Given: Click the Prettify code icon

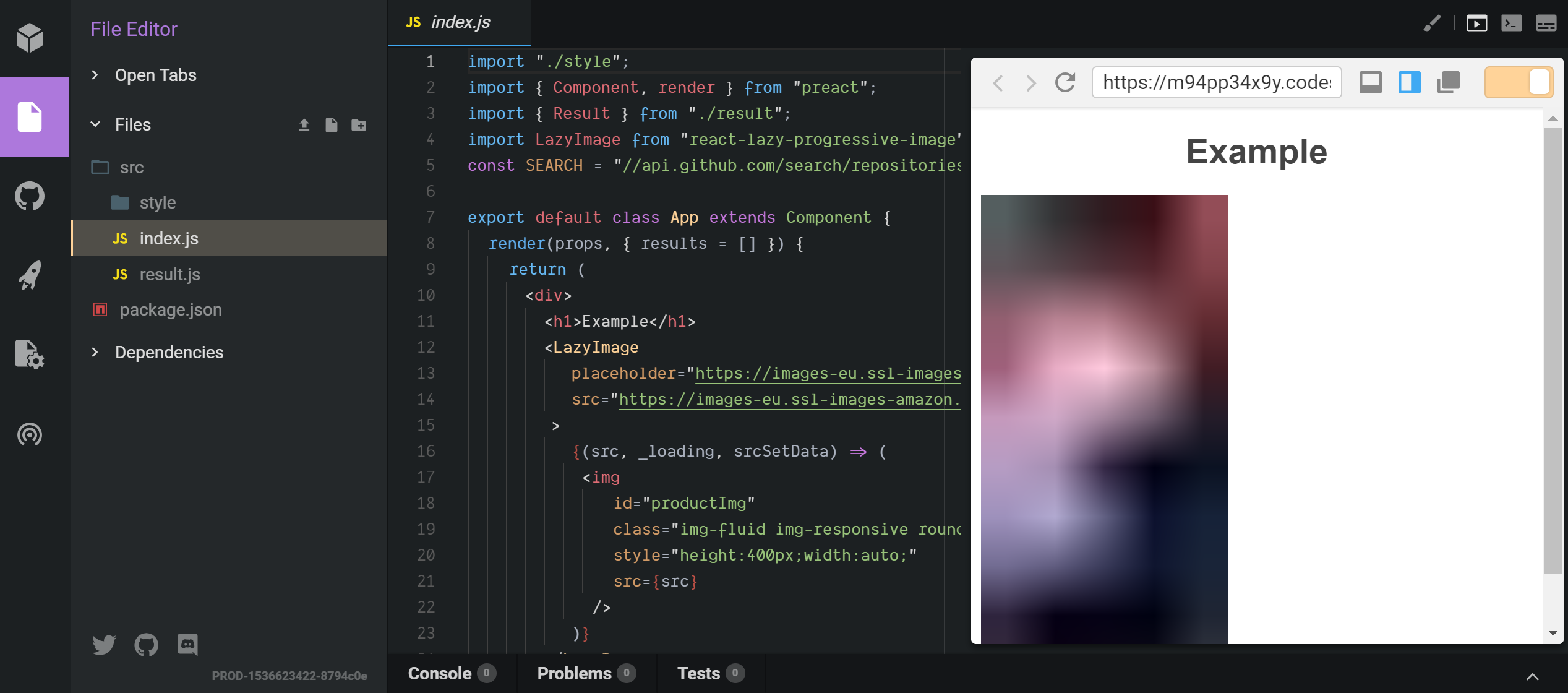Looking at the screenshot, I should (x=1432, y=23).
